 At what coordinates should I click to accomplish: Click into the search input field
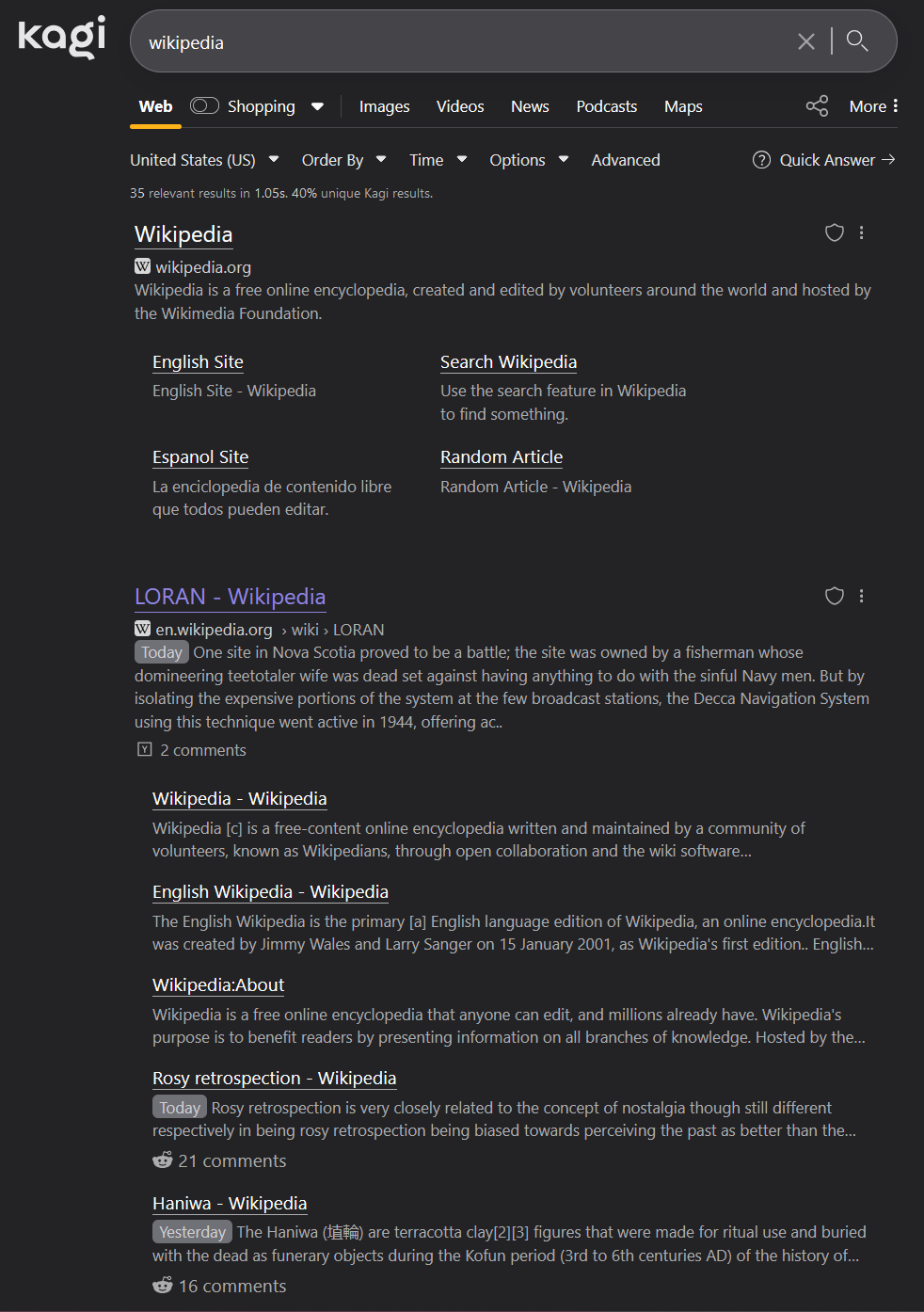[x=461, y=42]
